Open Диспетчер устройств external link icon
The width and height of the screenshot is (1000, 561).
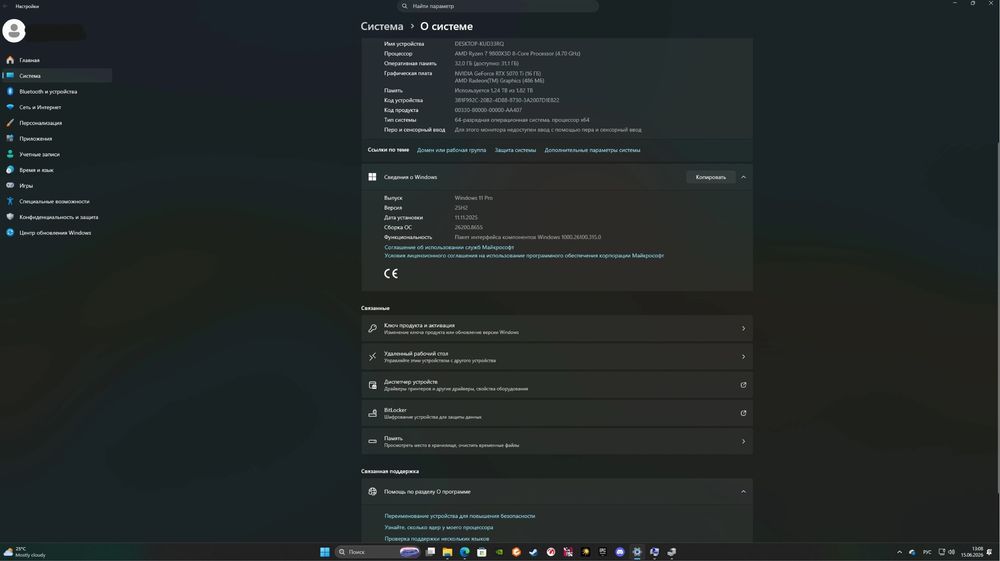(x=743, y=385)
